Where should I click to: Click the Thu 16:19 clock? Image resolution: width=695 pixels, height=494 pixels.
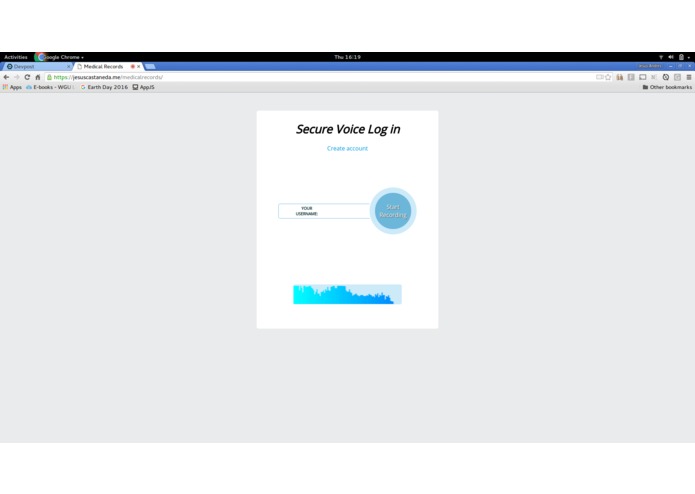pyautogui.click(x=347, y=57)
